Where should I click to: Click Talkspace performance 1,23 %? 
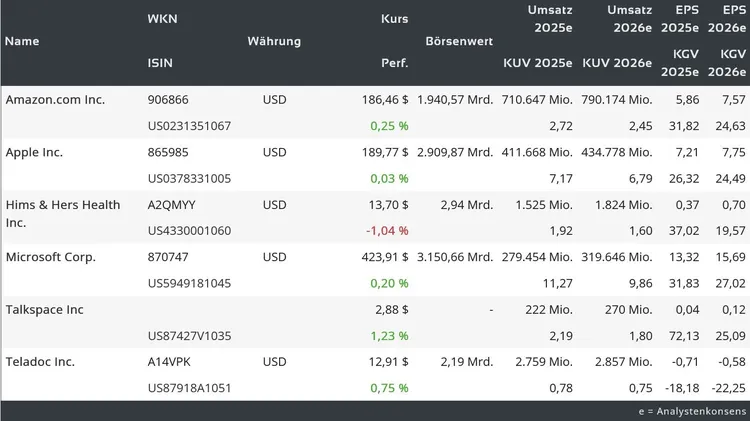click(389, 336)
